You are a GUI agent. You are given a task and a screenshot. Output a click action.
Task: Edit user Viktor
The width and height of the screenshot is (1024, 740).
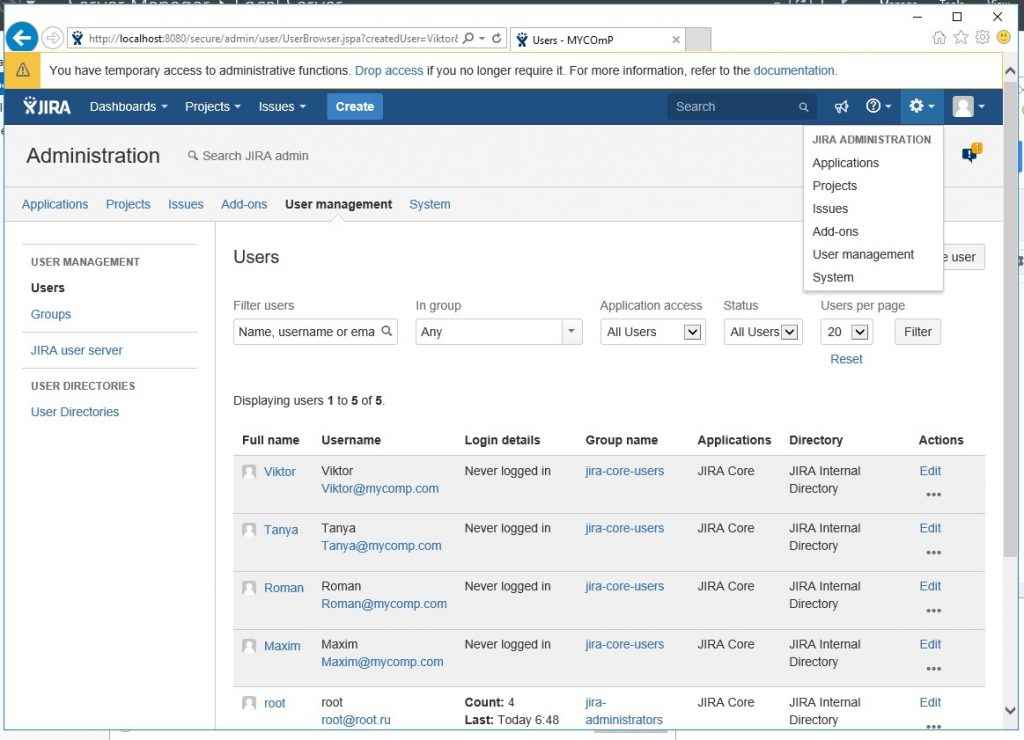coord(930,471)
